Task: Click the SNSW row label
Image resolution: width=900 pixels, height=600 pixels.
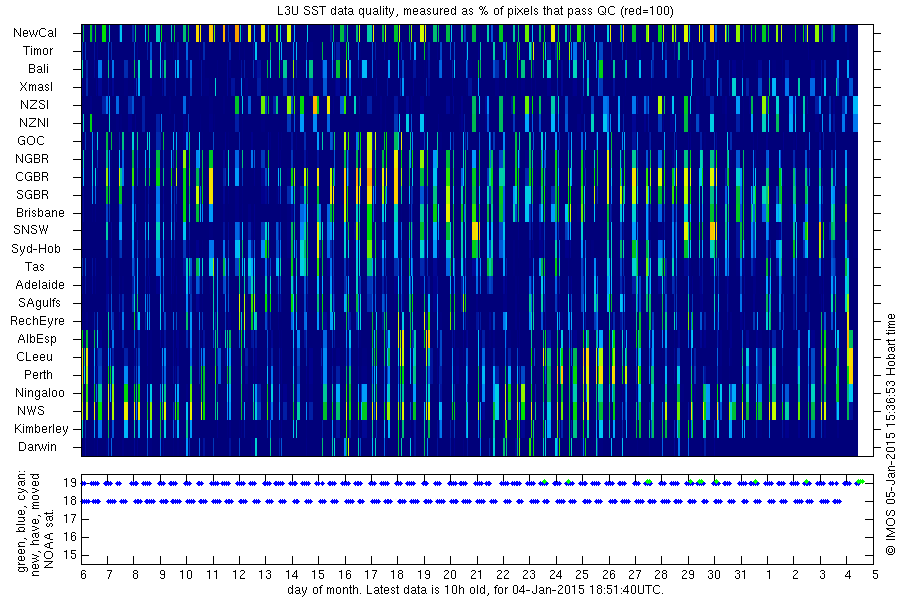Action: pos(31,230)
